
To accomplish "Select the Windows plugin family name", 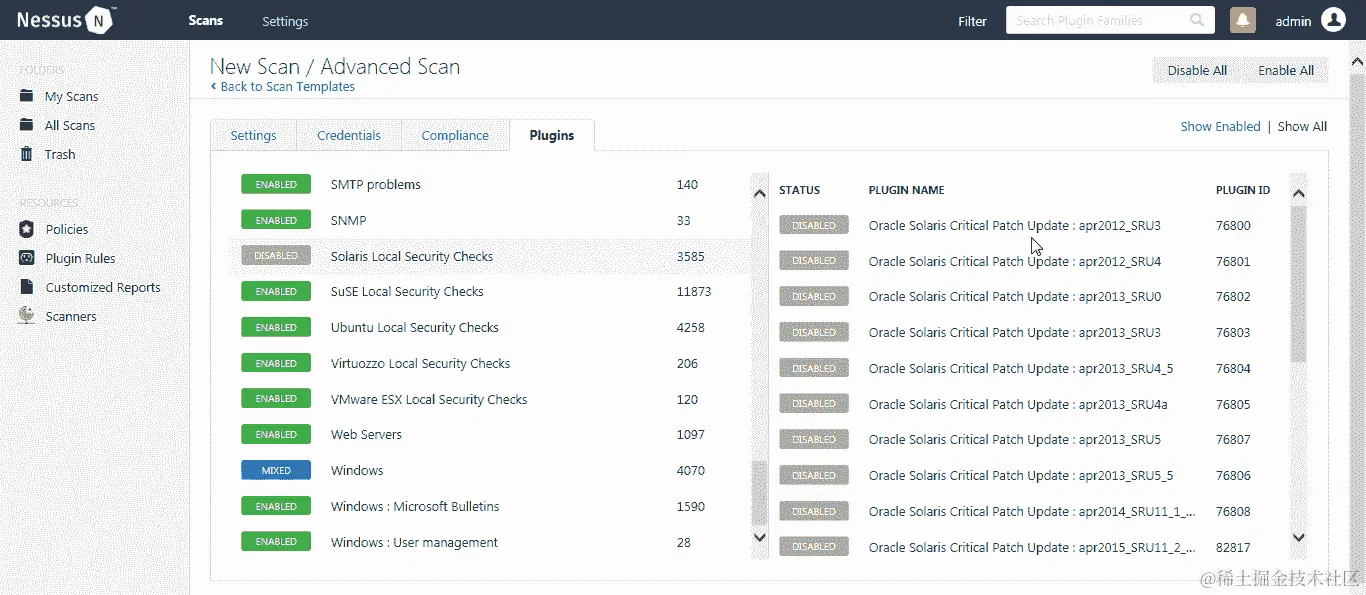I will click(x=357, y=470).
